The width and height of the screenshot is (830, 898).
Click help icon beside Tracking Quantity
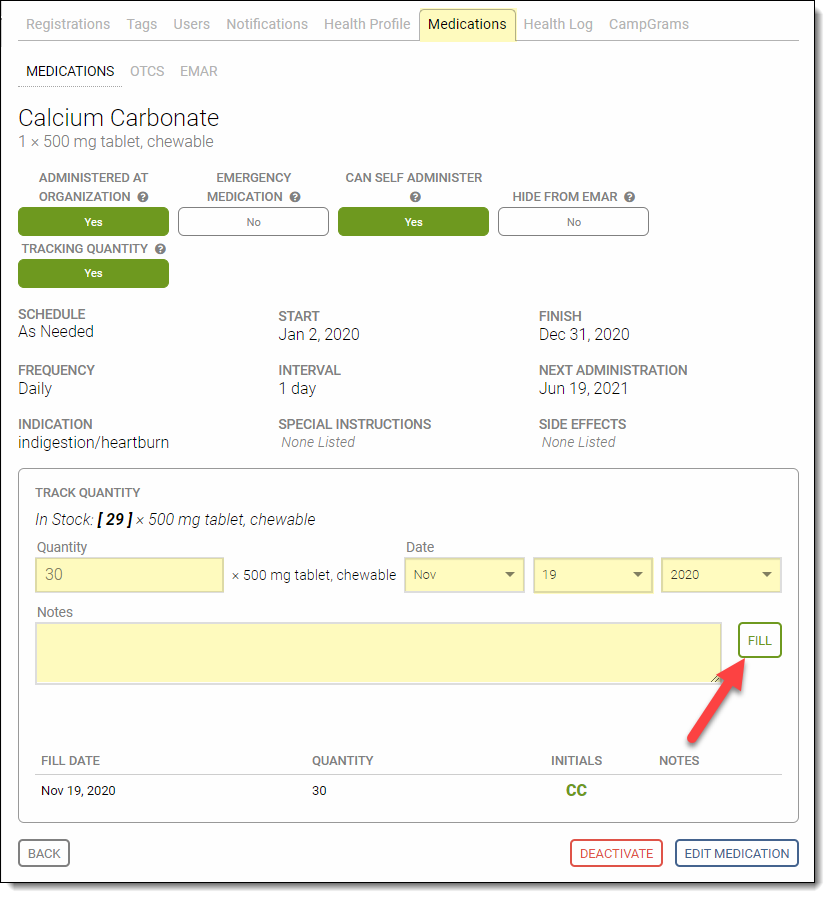(160, 249)
